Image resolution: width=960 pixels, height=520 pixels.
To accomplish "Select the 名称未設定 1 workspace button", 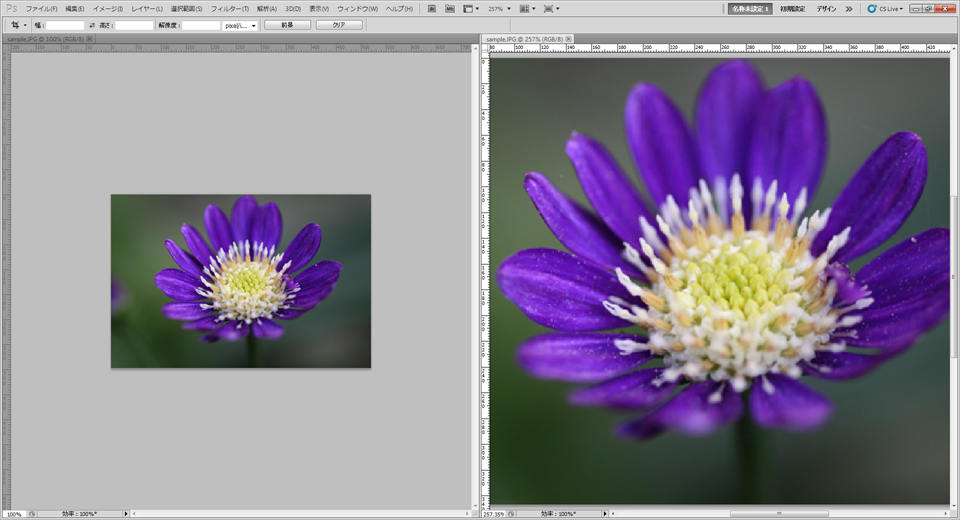I will point(750,9).
